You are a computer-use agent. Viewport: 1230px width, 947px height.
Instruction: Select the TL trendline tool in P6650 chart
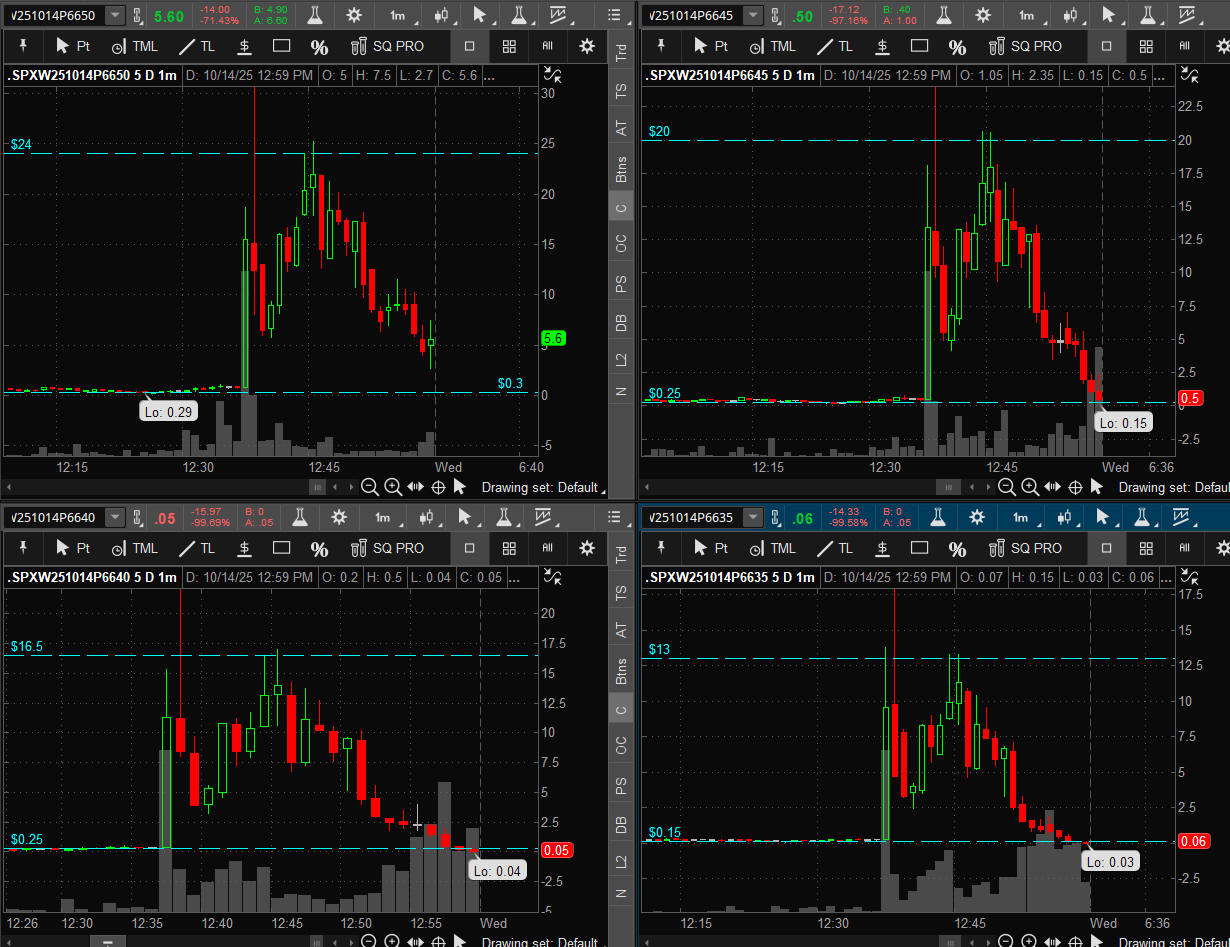pos(197,46)
